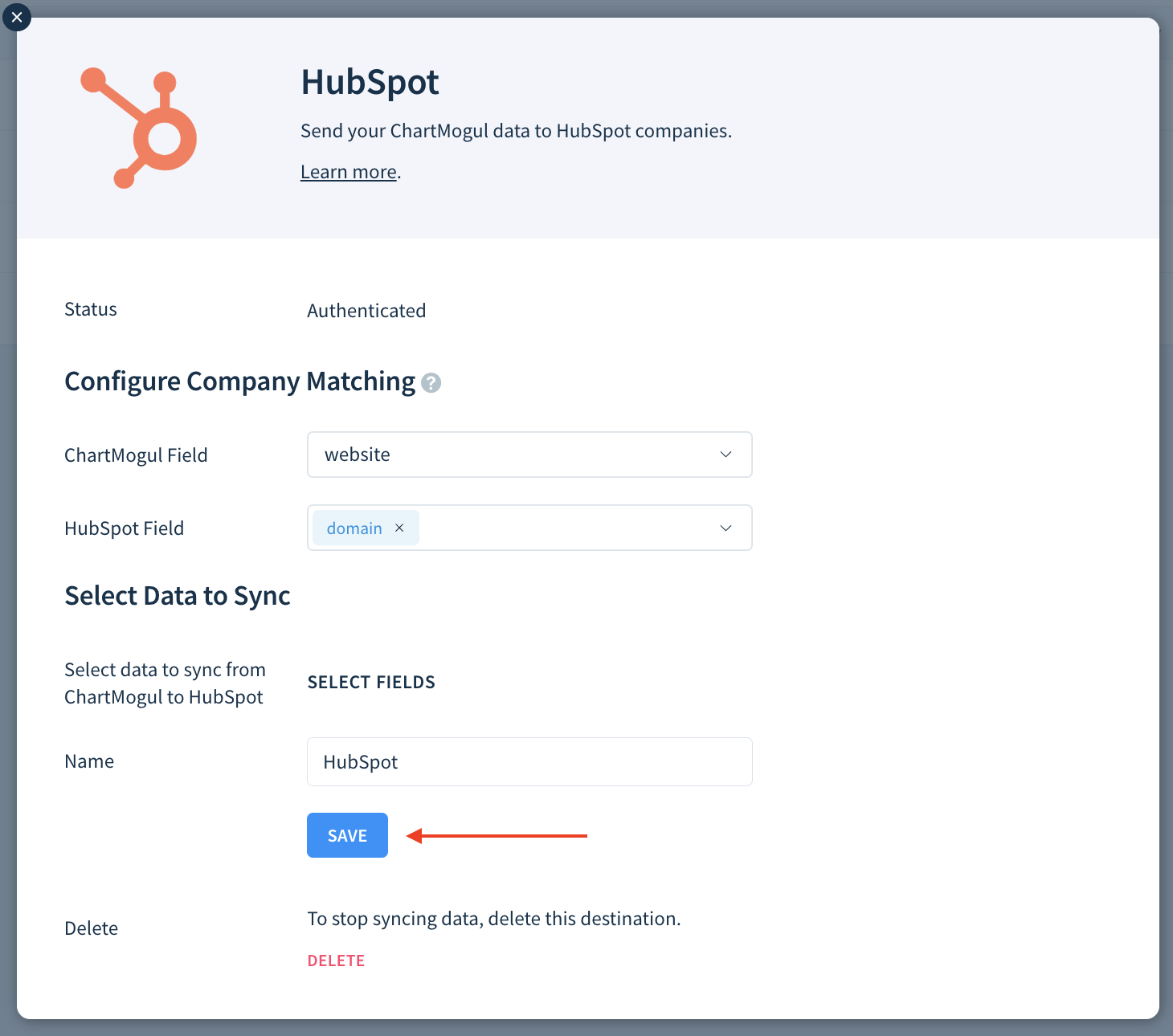Expand HubSpot Field chevron arrow
This screenshot has width=1173, height=1036.
coord(725,528)
